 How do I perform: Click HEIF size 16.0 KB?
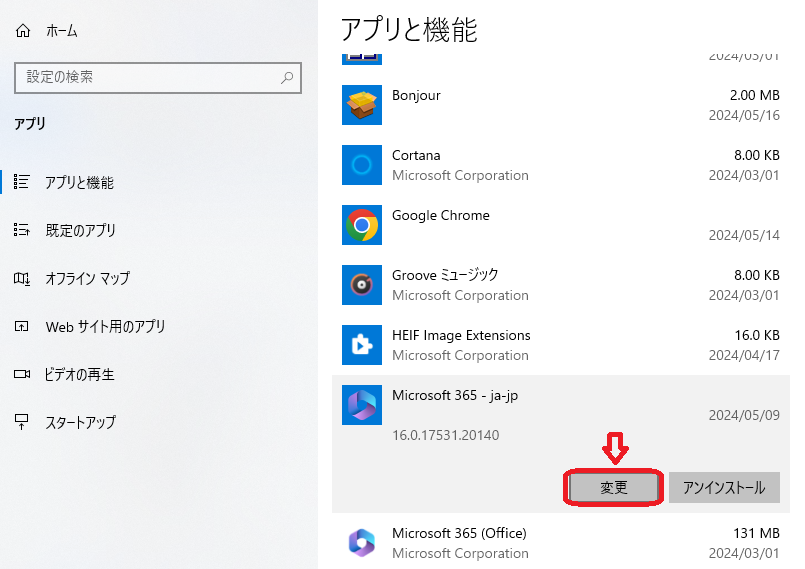pos(757,335)
